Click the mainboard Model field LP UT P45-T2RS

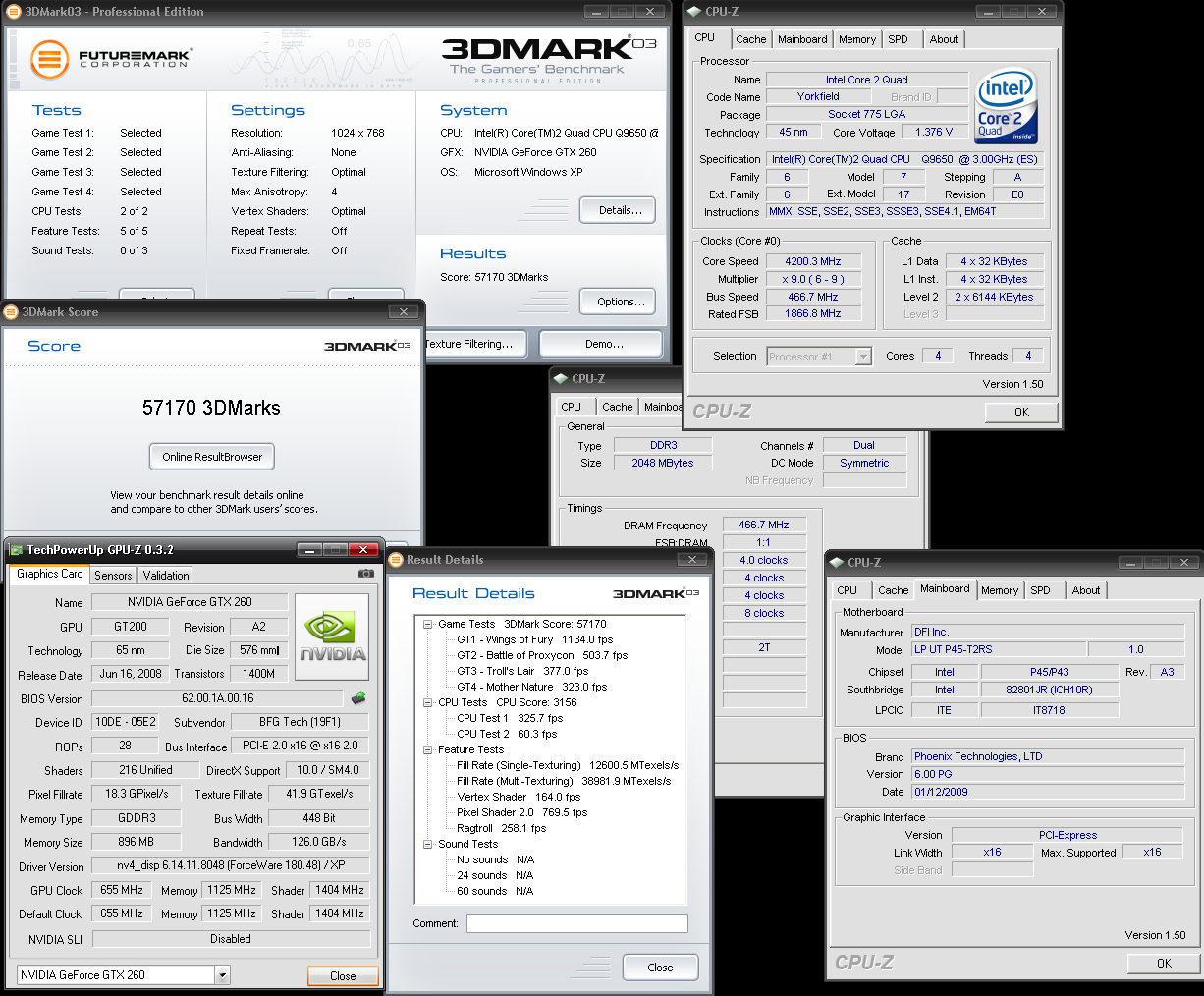(x=999, y=649)
